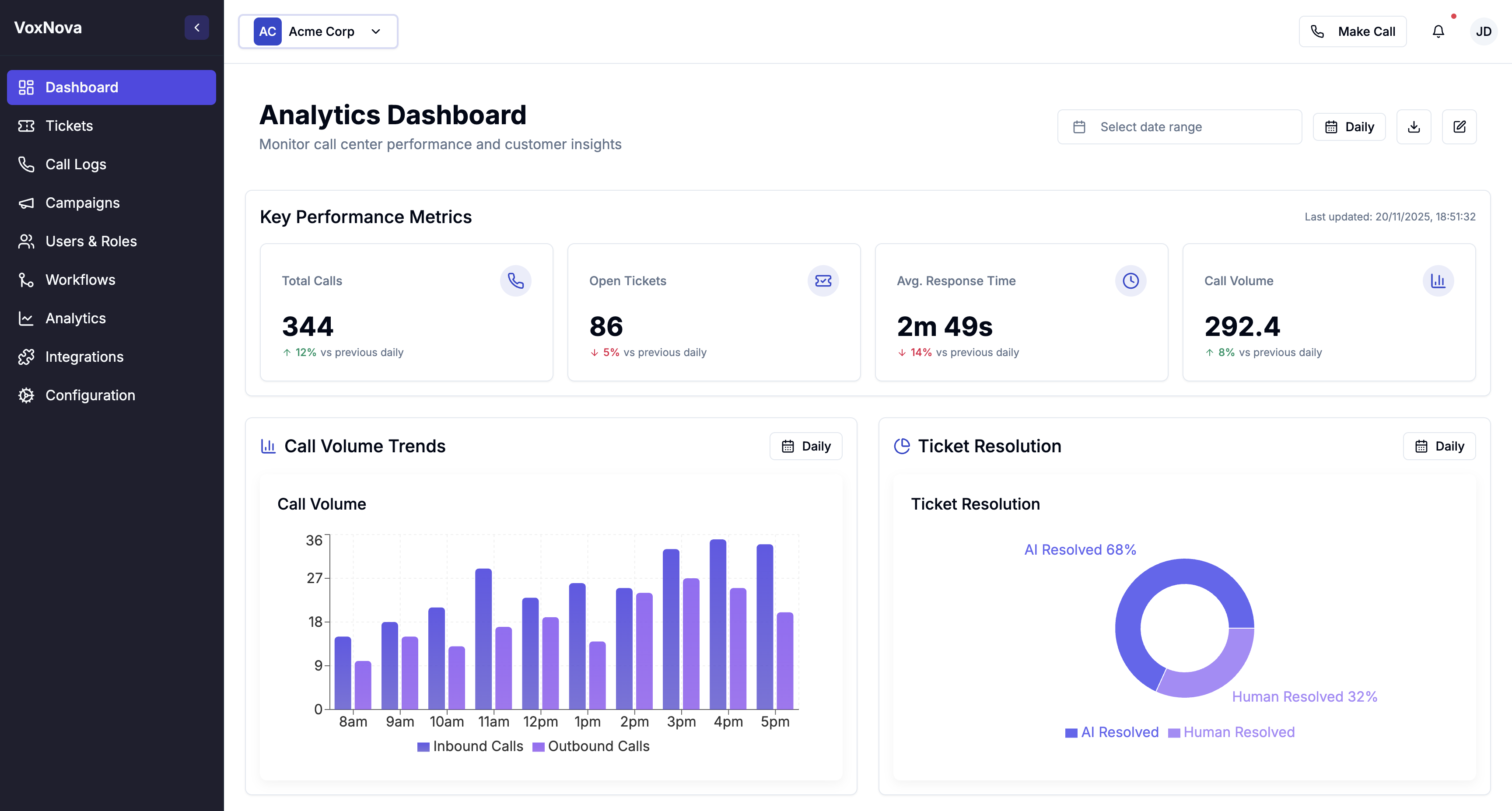Select the Campaigns megaphone icon
The height and width of the screenshot is (811, 1512).
tap(27, 203)
